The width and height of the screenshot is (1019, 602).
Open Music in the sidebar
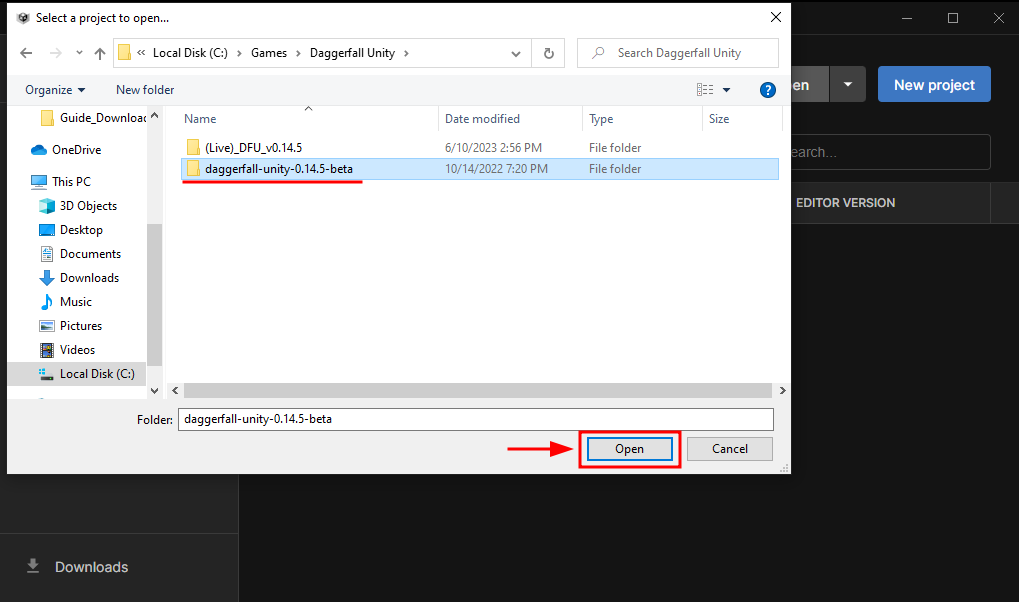tap(76, 302)
